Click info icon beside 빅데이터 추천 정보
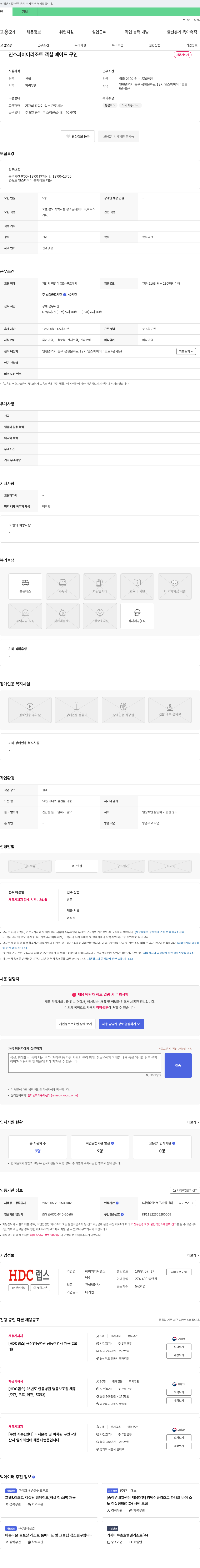This screenshot has height=1568, width=200. (34, 1477)
